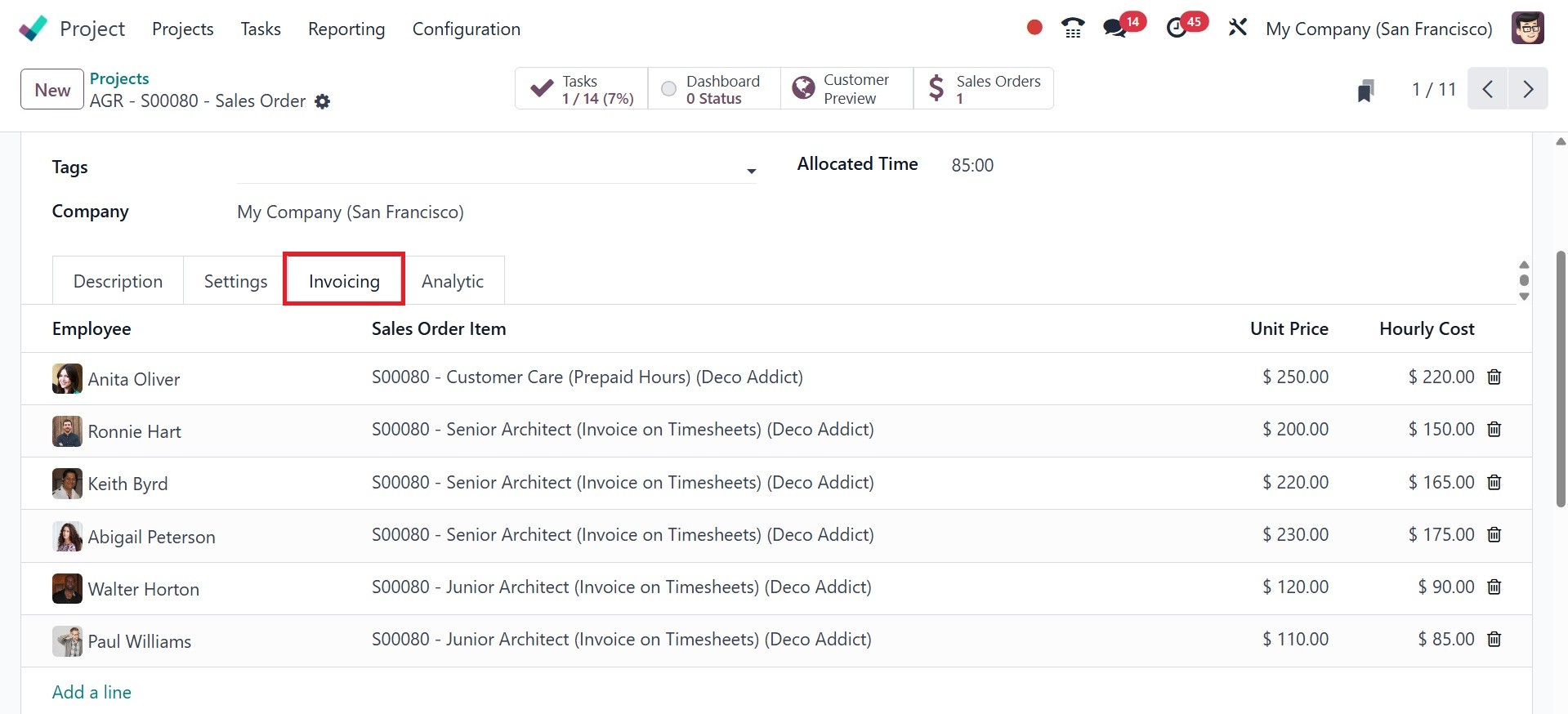The height and width of the screenshot is (714, 1568).
Task: Click the Allocated Time field value
Action: click(x=972, y=165)
